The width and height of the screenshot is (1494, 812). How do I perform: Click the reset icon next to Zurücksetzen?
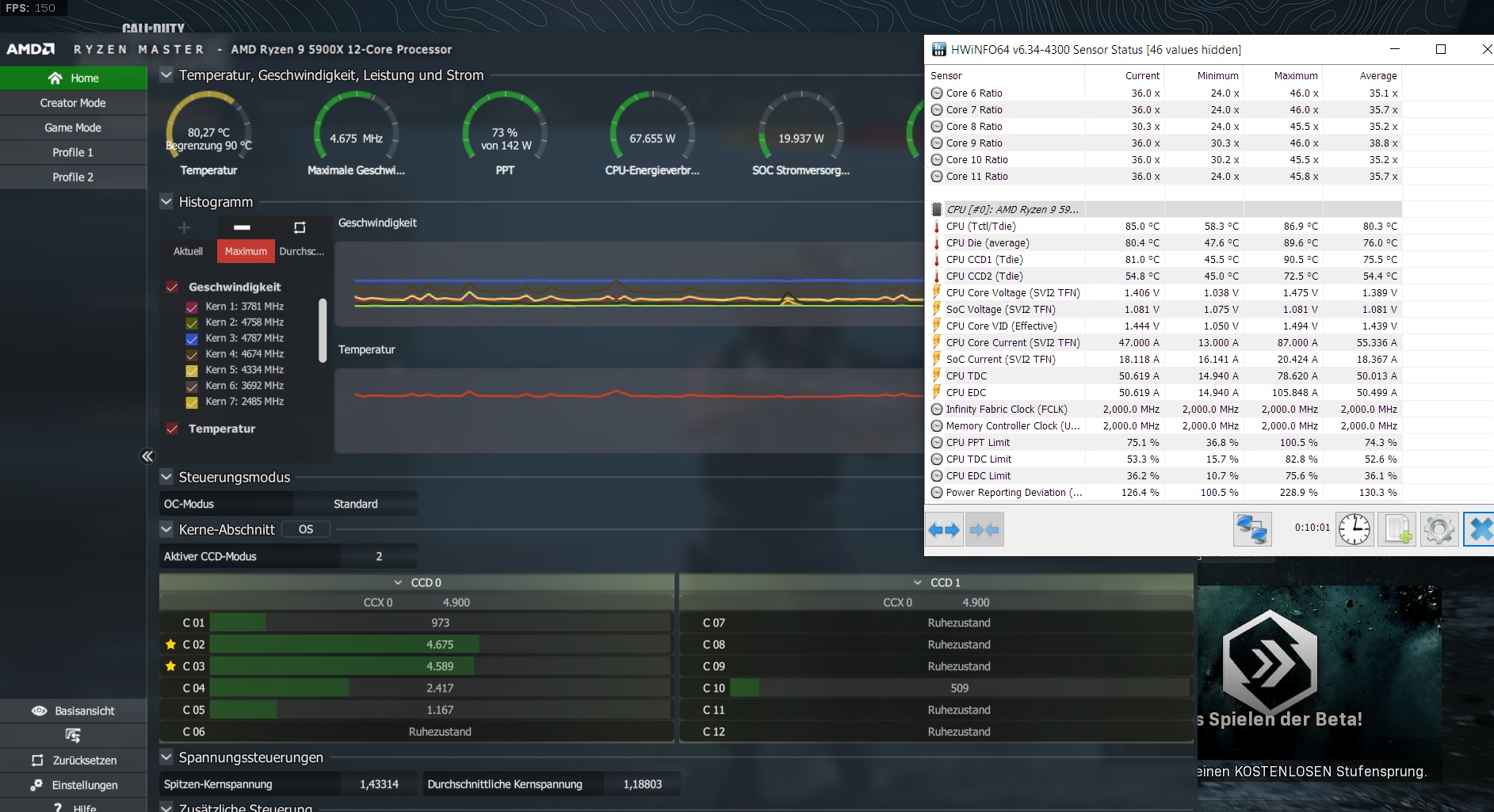coord(37,761)
